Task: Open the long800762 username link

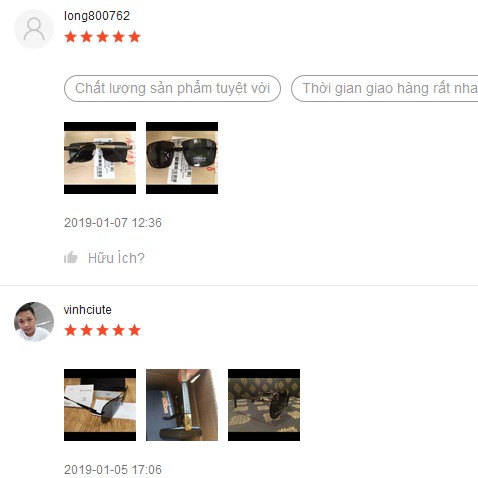Action: (97, 16)
